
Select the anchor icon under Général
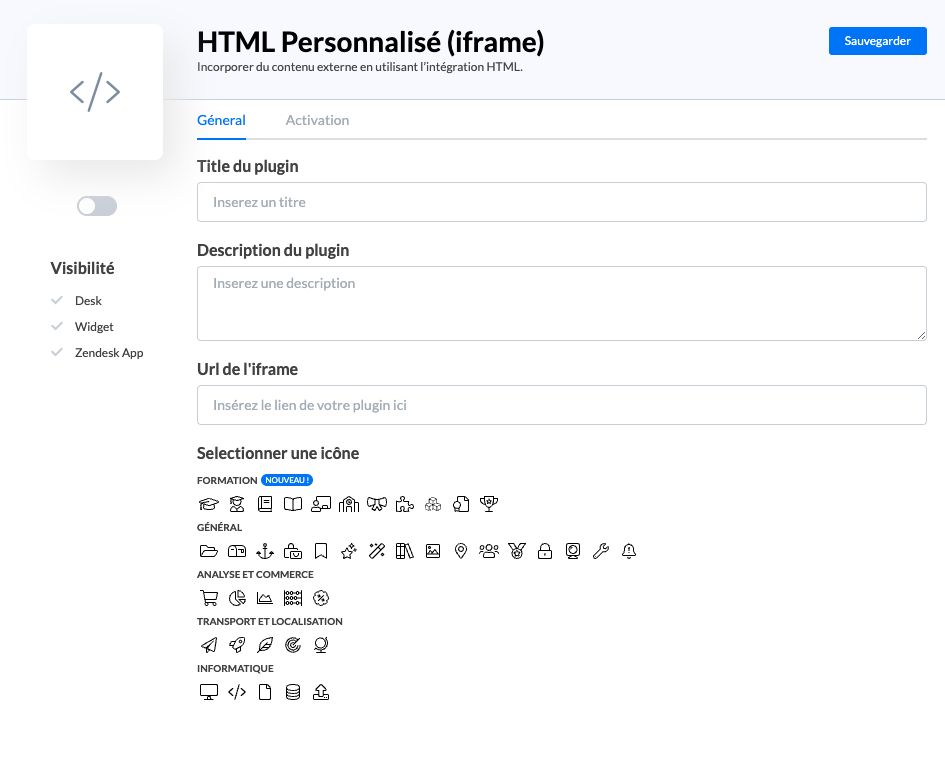(265, 551)
